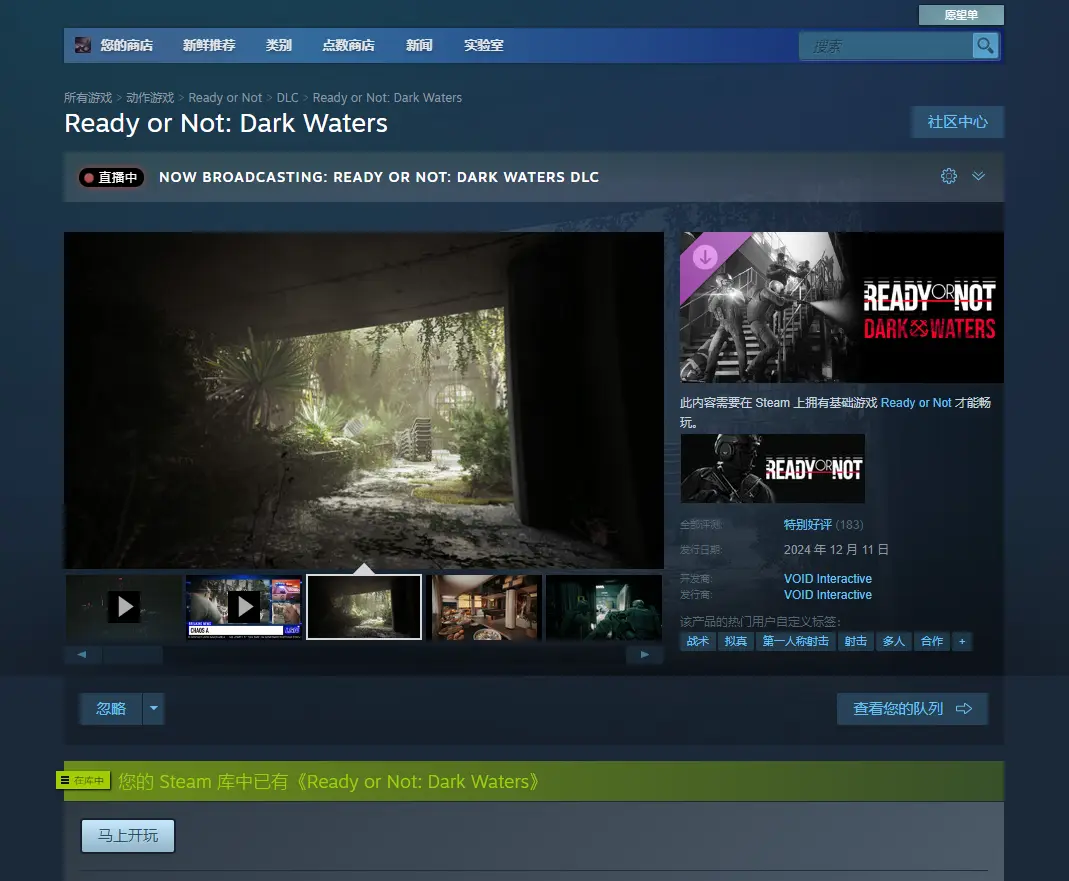The image size is (1069, 881).
Task: Click the 战术 tag
Action: coord(697,641)
